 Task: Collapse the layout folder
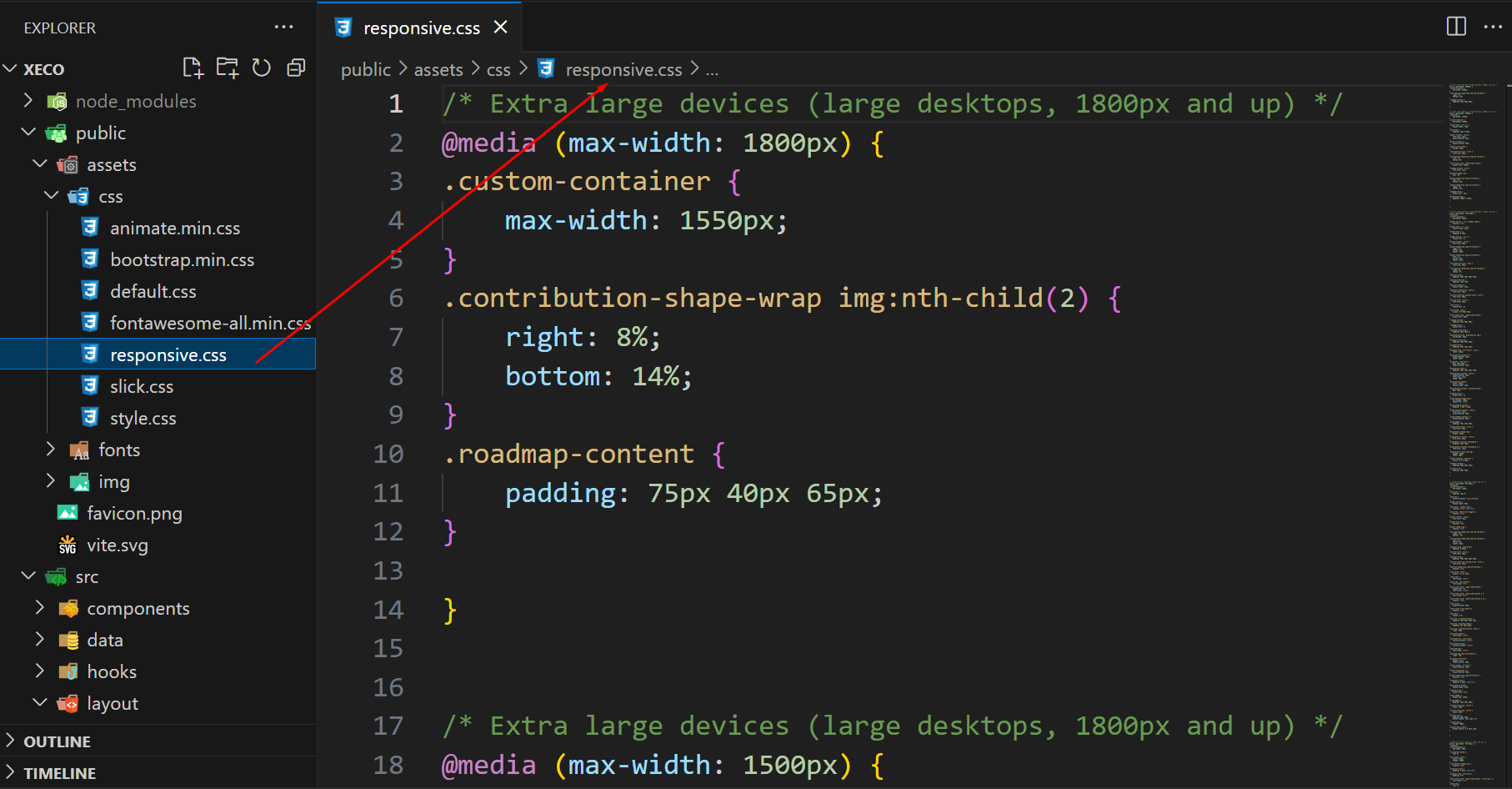39,703
